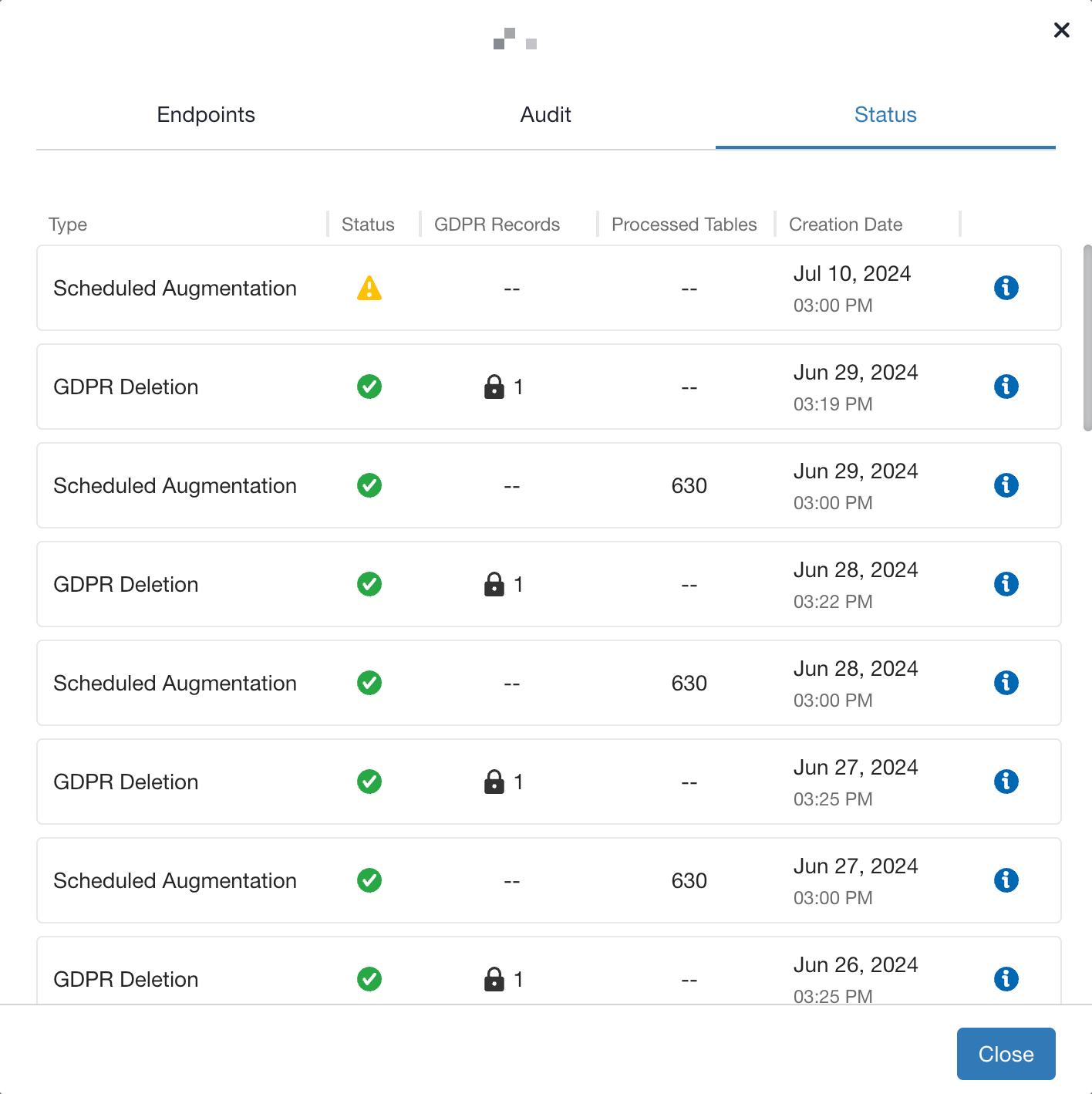
Task: Click the Jul 10, 2024 creation date
Action: 852,274
